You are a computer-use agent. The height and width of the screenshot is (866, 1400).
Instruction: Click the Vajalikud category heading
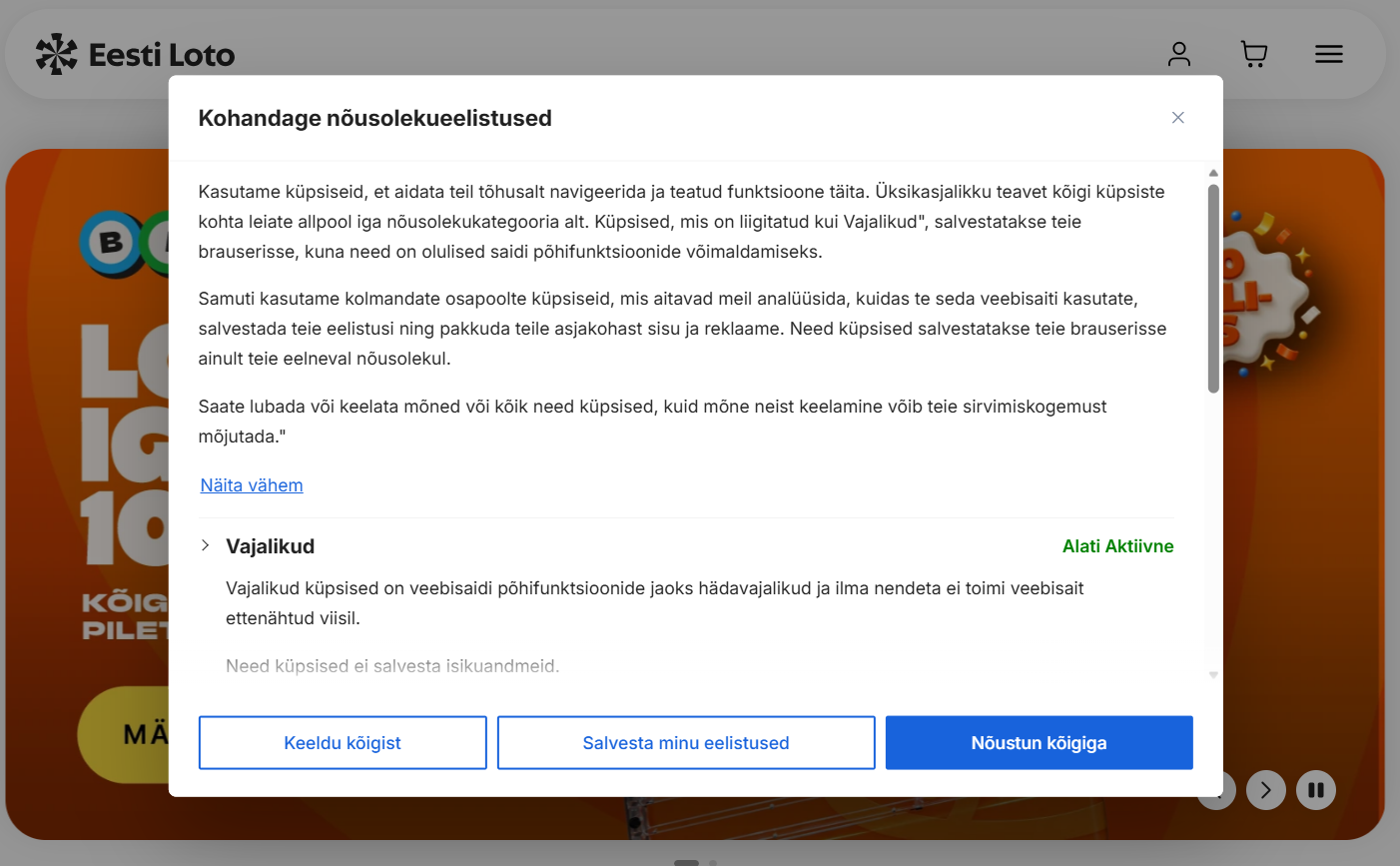coord(271,546)
